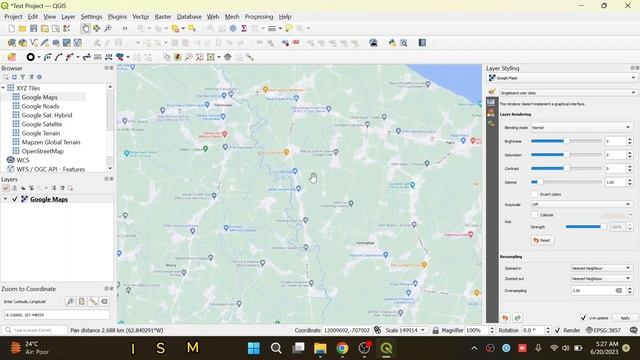640x360 pixels.
Task: Create a new project with the blank page icon
Action: (x=11, y=28)
